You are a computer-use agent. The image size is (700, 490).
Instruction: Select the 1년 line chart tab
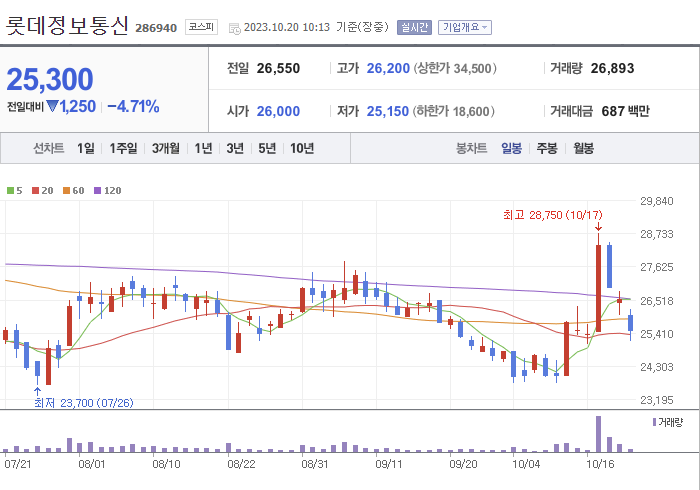point(203,148)
